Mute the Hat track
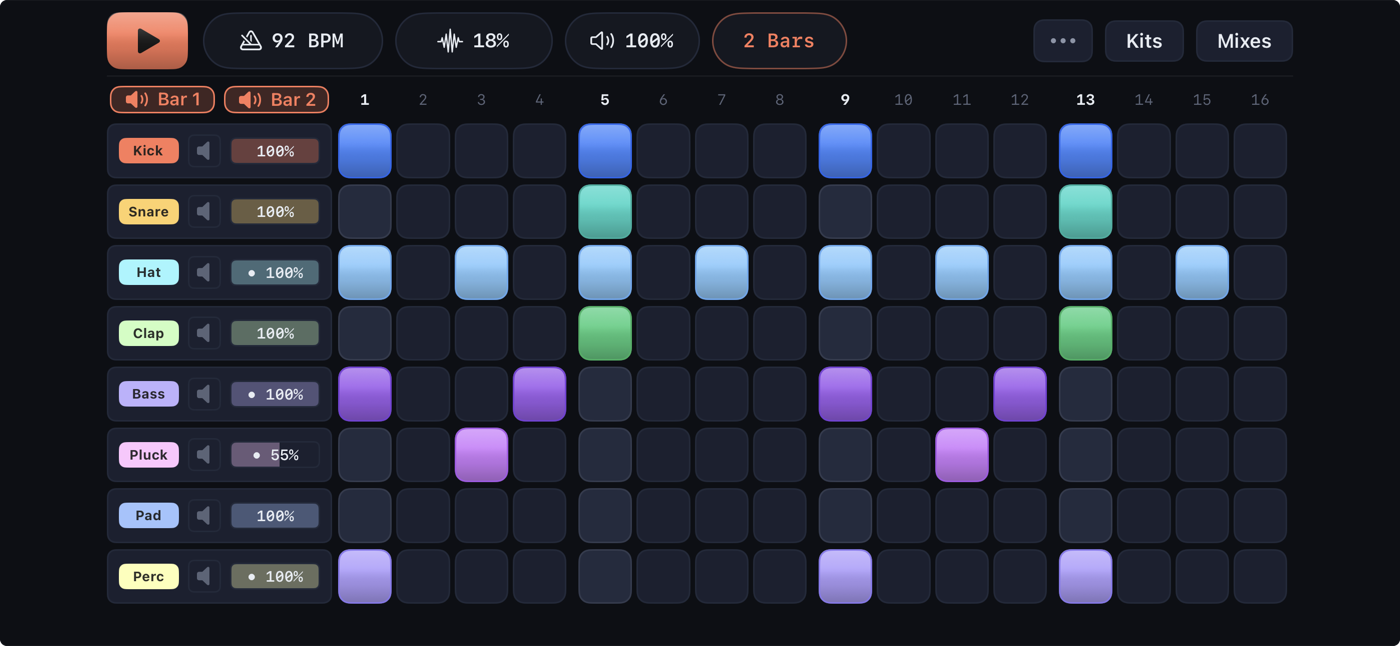 pyautogui.click(x=204, y=272)
